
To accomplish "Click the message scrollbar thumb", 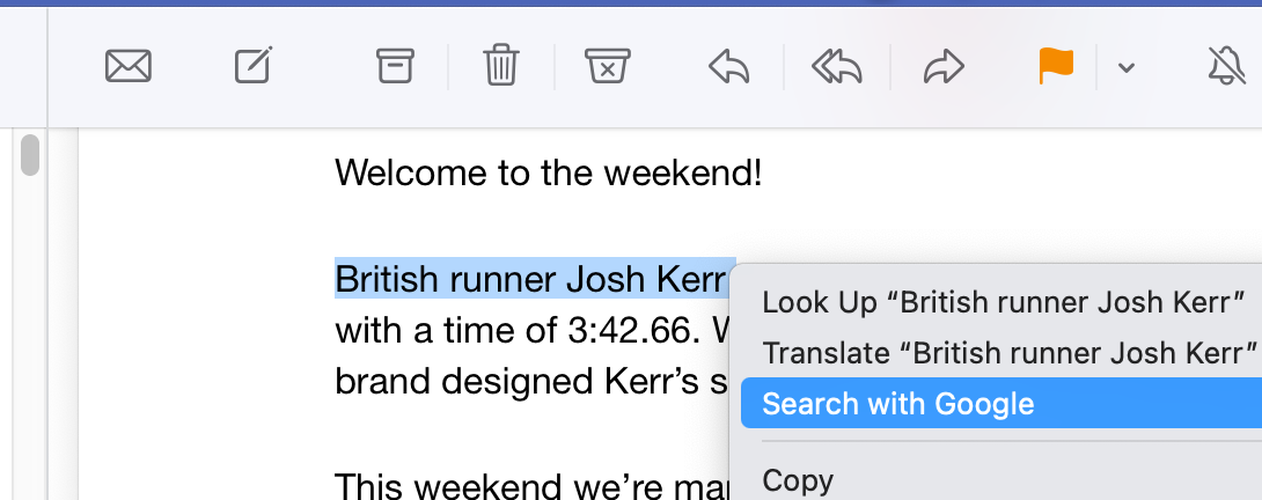I will point(30,155).
